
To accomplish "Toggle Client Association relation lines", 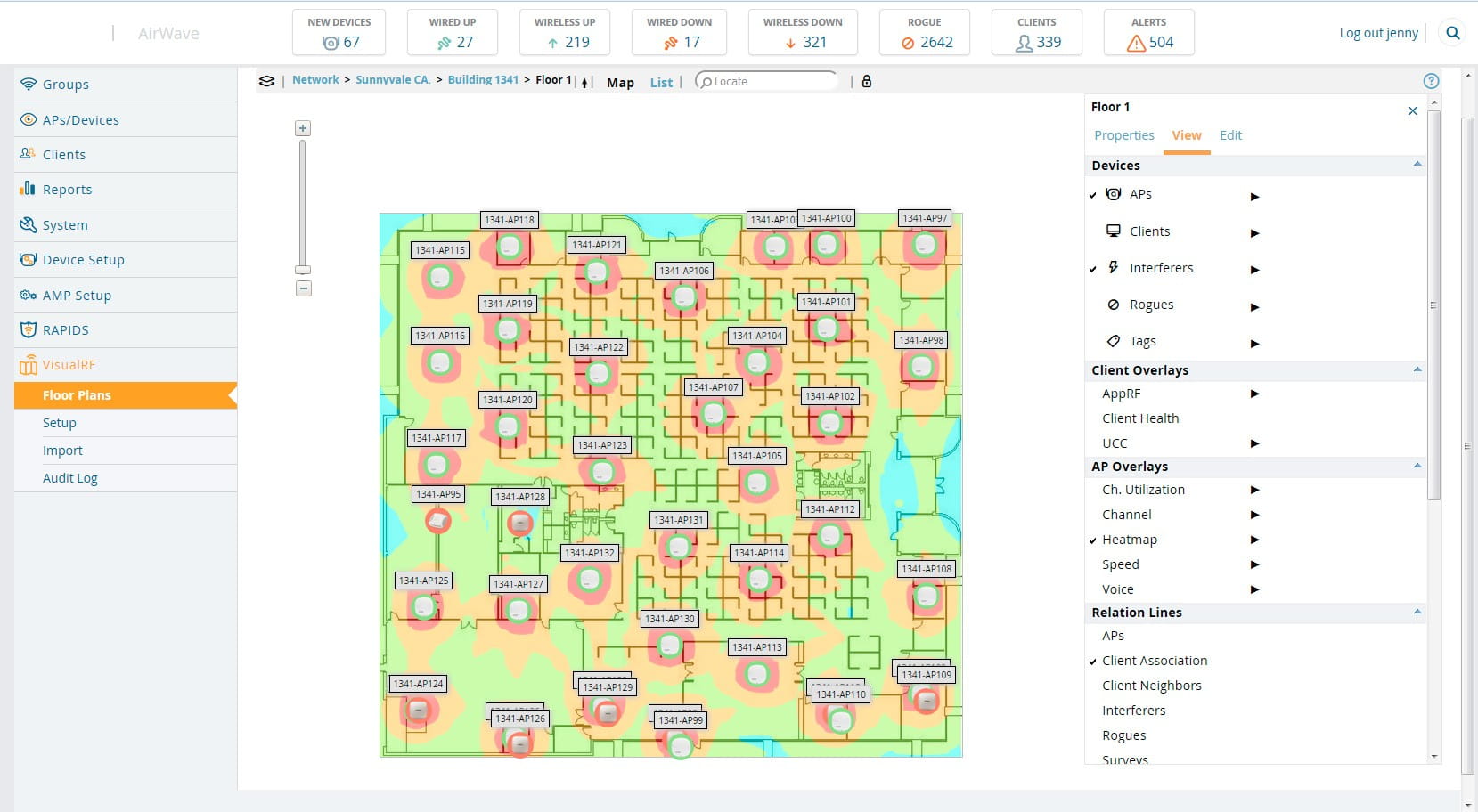I will 1154,661.
